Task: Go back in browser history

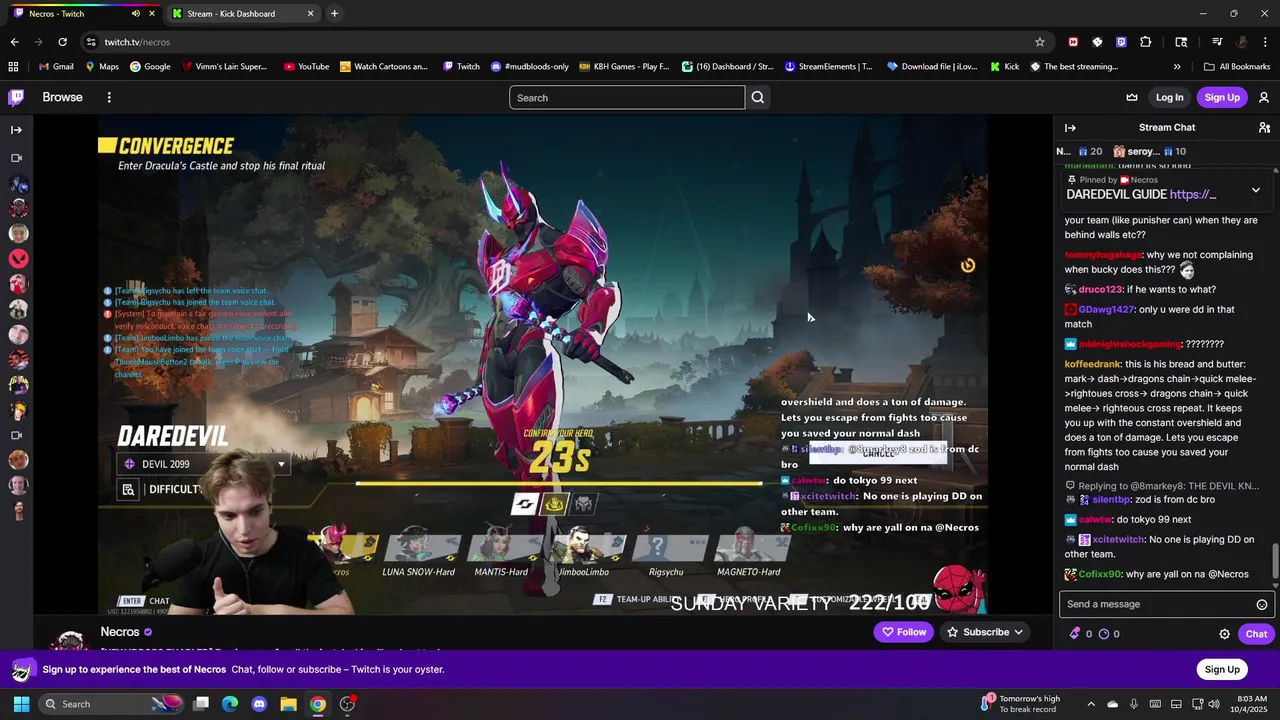Action: pyautogui.click(x=14, y=42)
